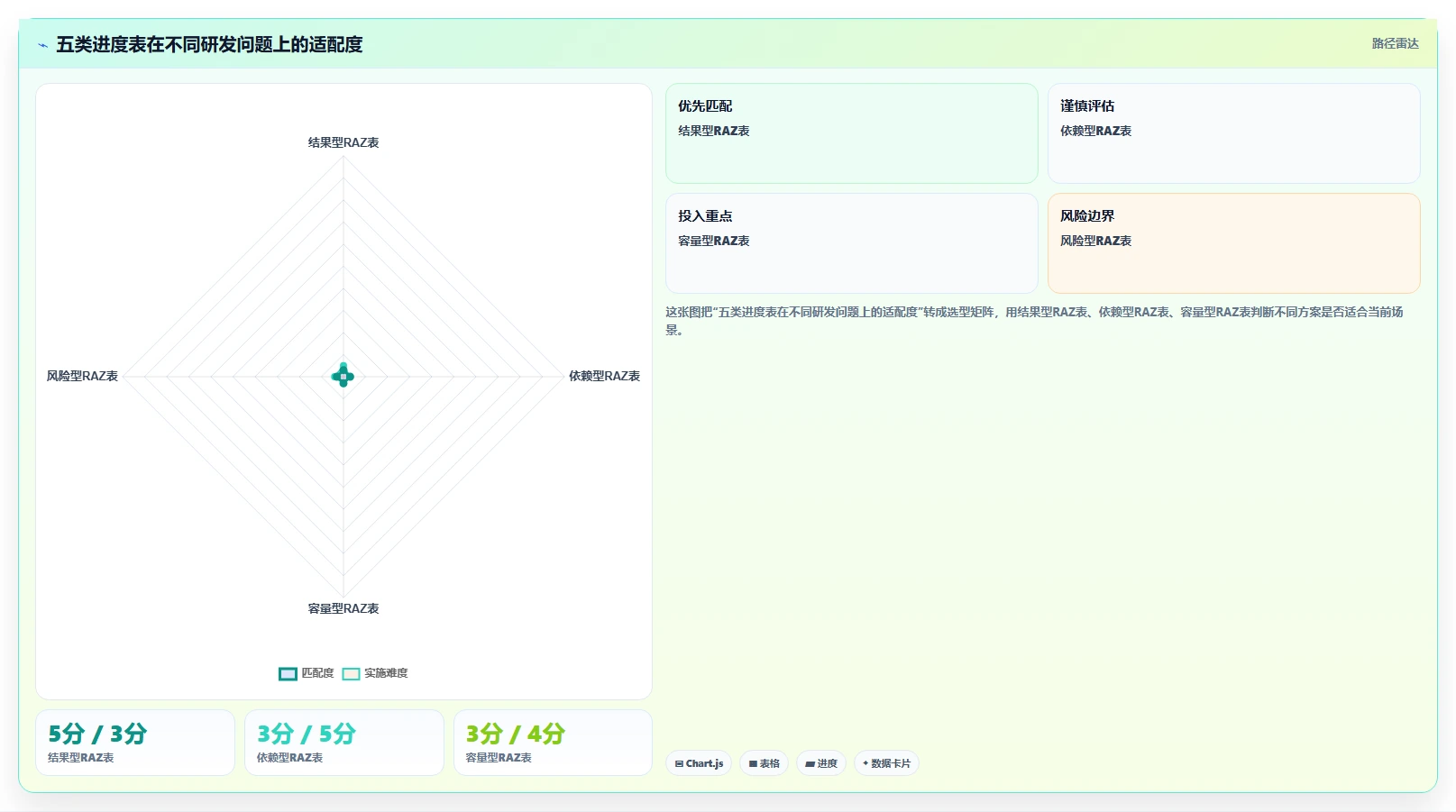
Task: Click the 3分 / 5分 score card
Action: [344, 743]
